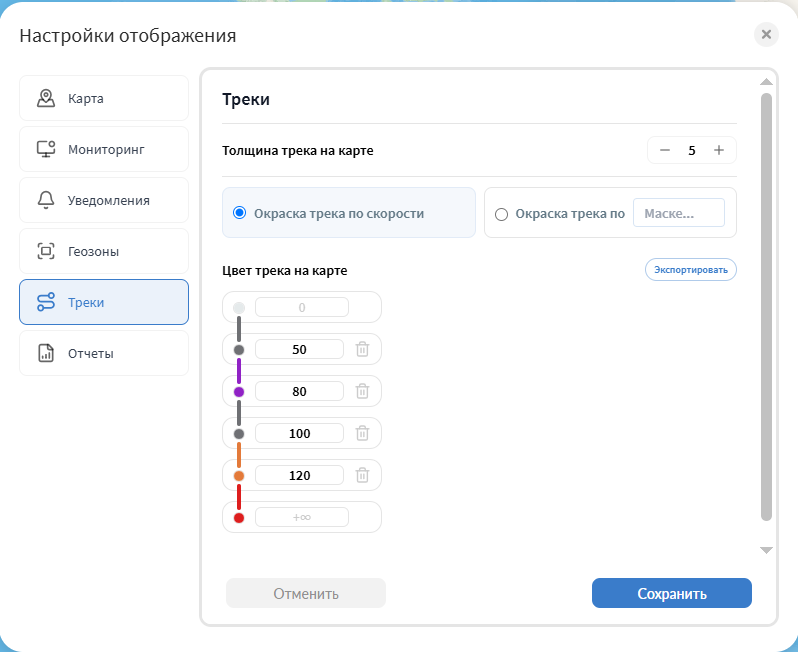
Task: Click the Мониторинг monitor icon
Action: click(x=46, y=149)
